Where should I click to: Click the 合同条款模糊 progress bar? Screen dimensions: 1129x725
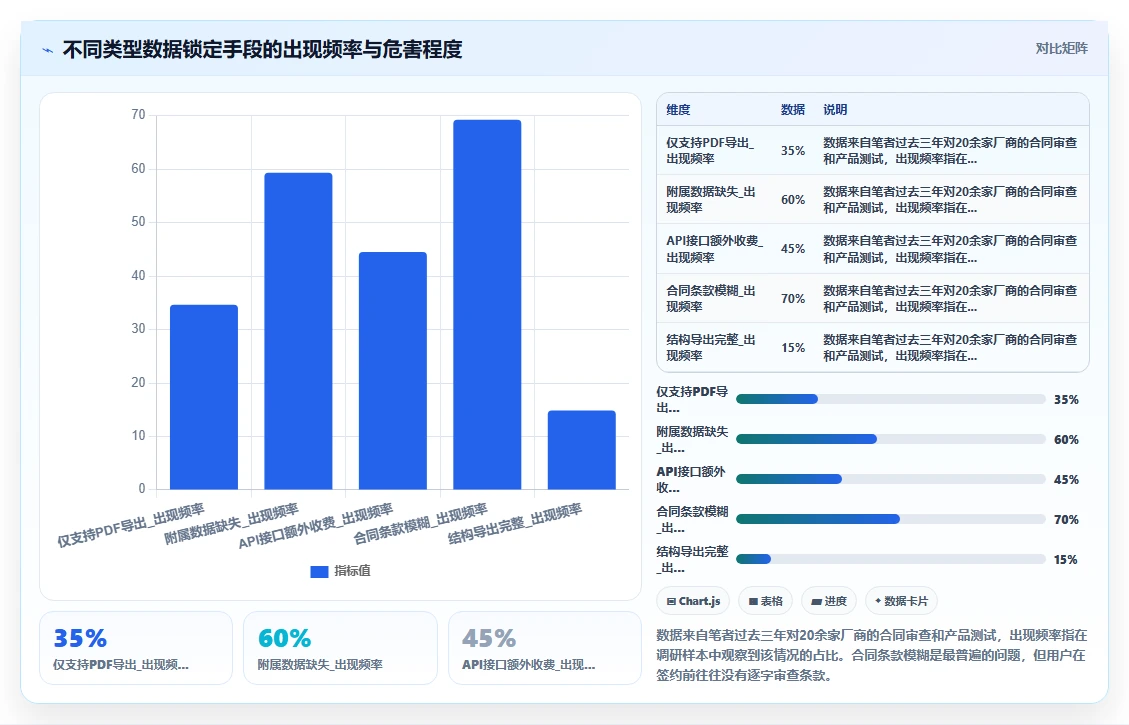[891, 519]
